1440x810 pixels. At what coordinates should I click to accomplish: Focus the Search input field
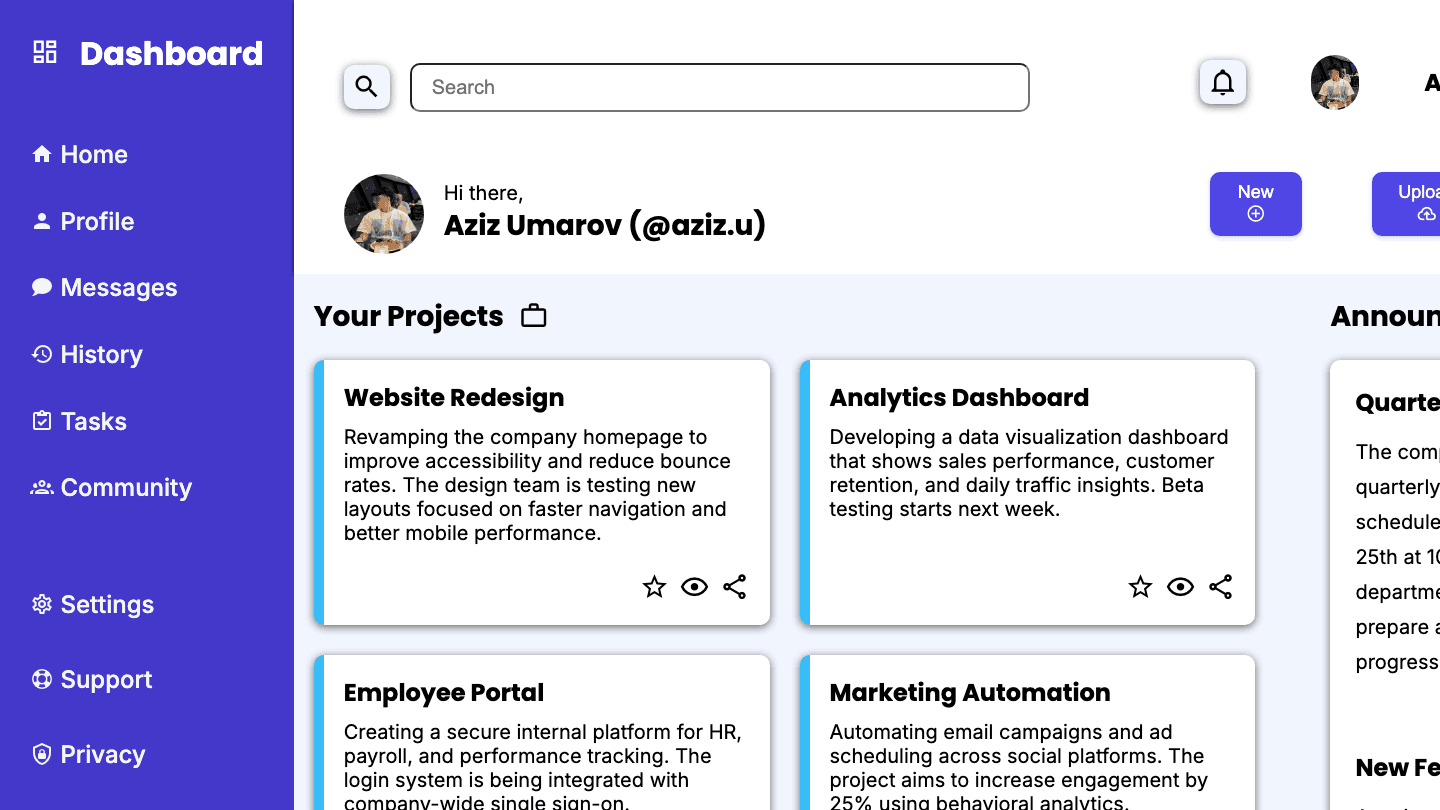[x=720, y=87]
